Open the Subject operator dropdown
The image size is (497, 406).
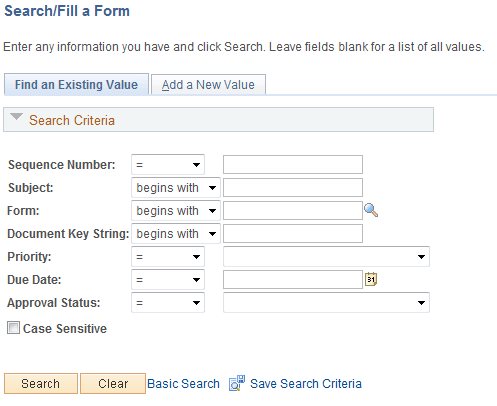point(176,188)
